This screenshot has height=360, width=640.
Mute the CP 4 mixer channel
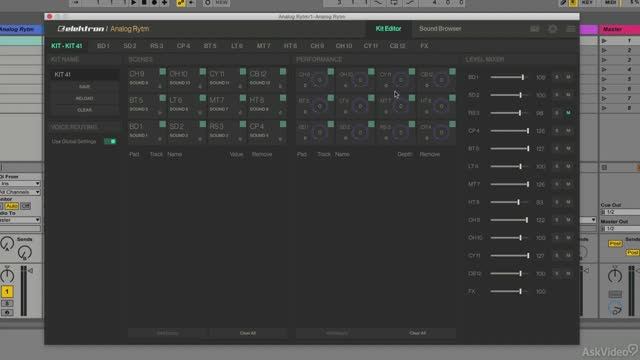[x=568, y=131]
